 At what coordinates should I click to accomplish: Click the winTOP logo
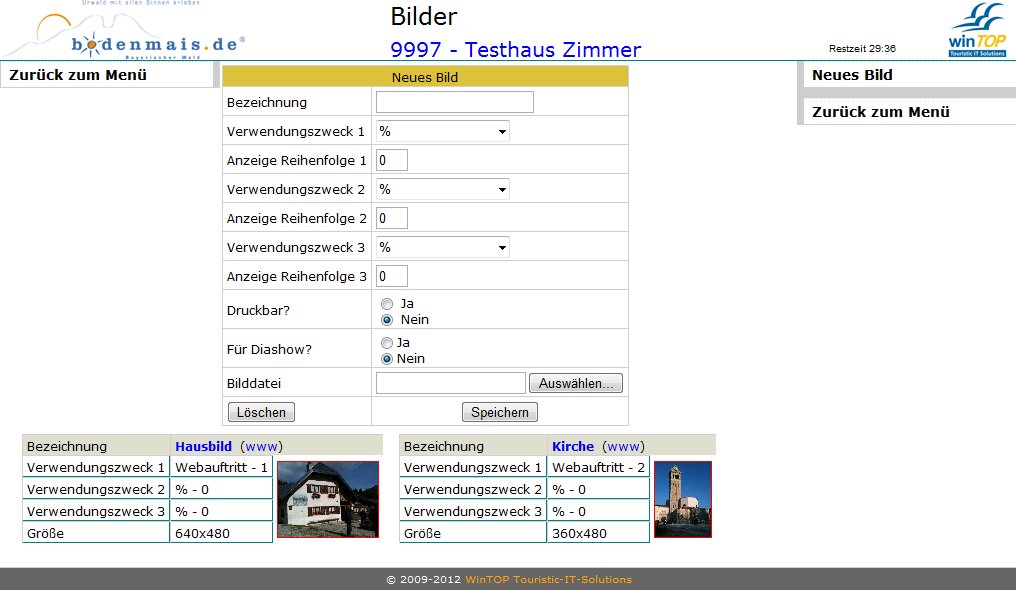976,31
